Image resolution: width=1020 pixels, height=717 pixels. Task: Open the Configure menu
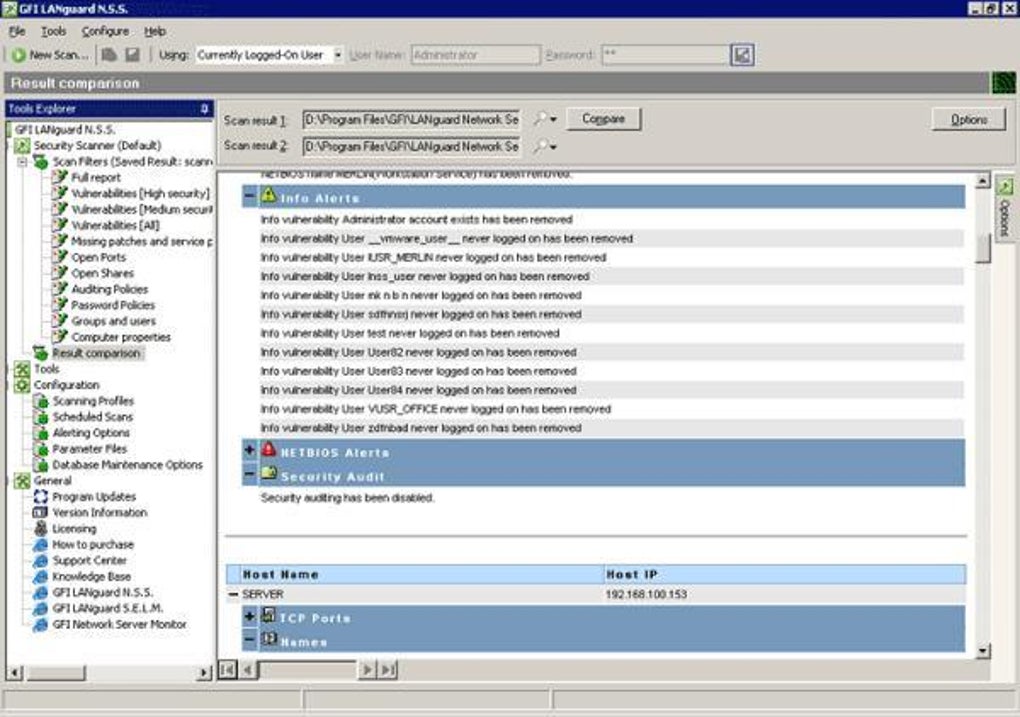point(105,31)
